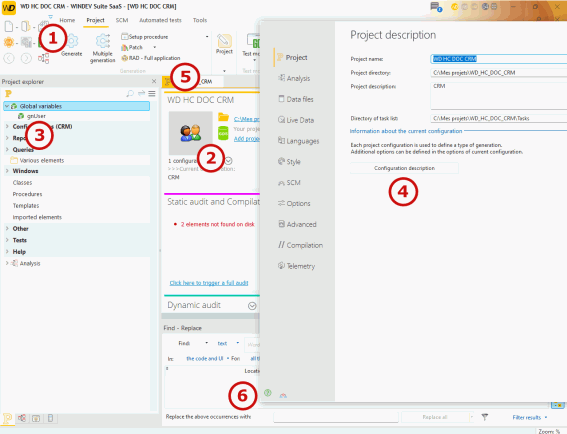
Task: Select Data files in the dialog sidebar
Action: click(x=296, y=99)
